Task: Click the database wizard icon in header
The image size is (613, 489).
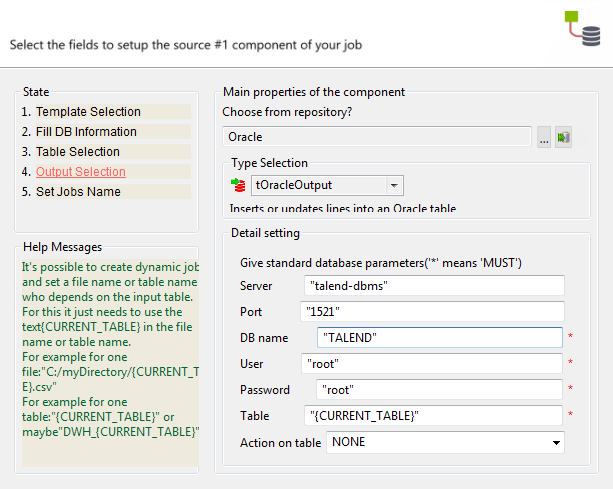Action: pyautogui.click(x=580, y=30)
